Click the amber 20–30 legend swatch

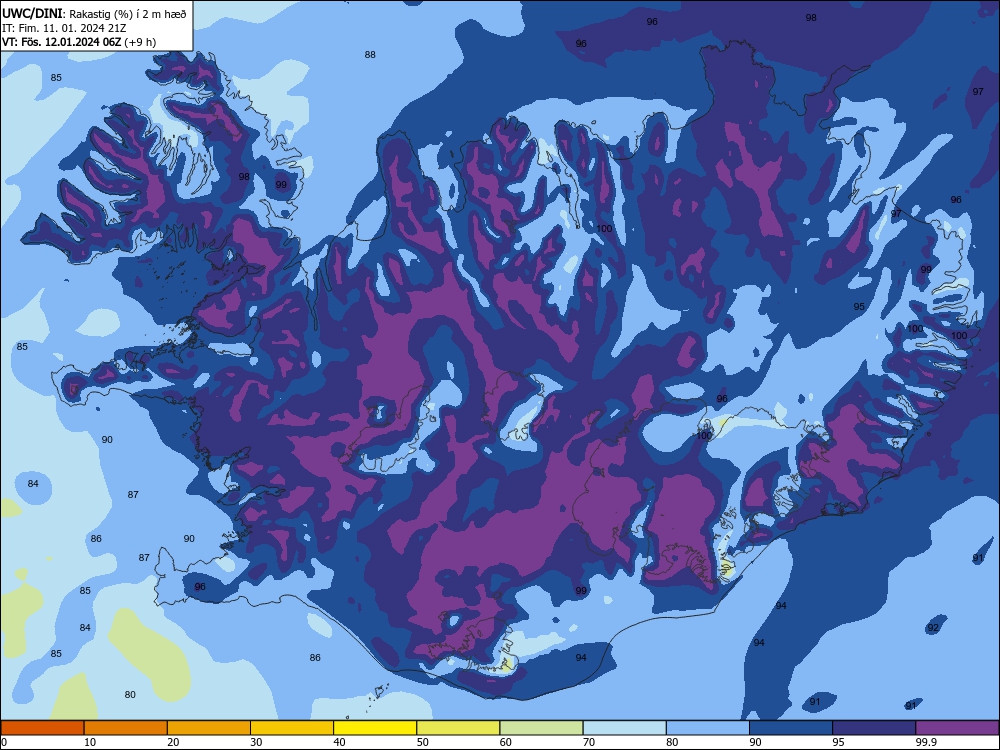coord(209,728)
